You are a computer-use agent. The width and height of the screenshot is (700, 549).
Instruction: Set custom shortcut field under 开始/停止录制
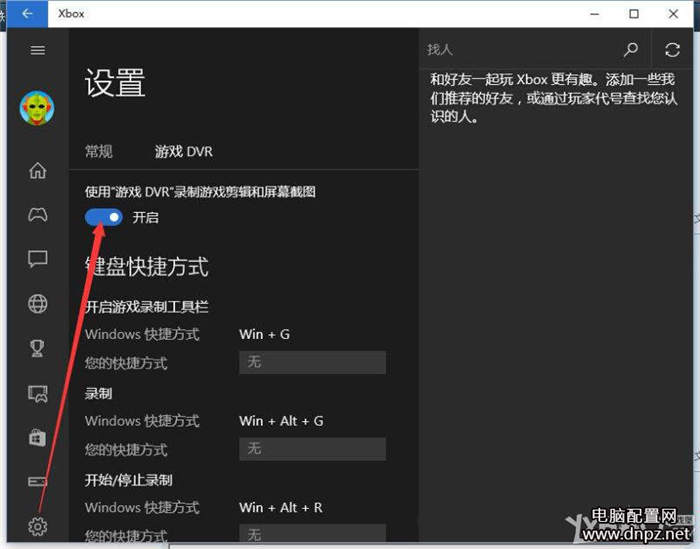click(312, 534)
